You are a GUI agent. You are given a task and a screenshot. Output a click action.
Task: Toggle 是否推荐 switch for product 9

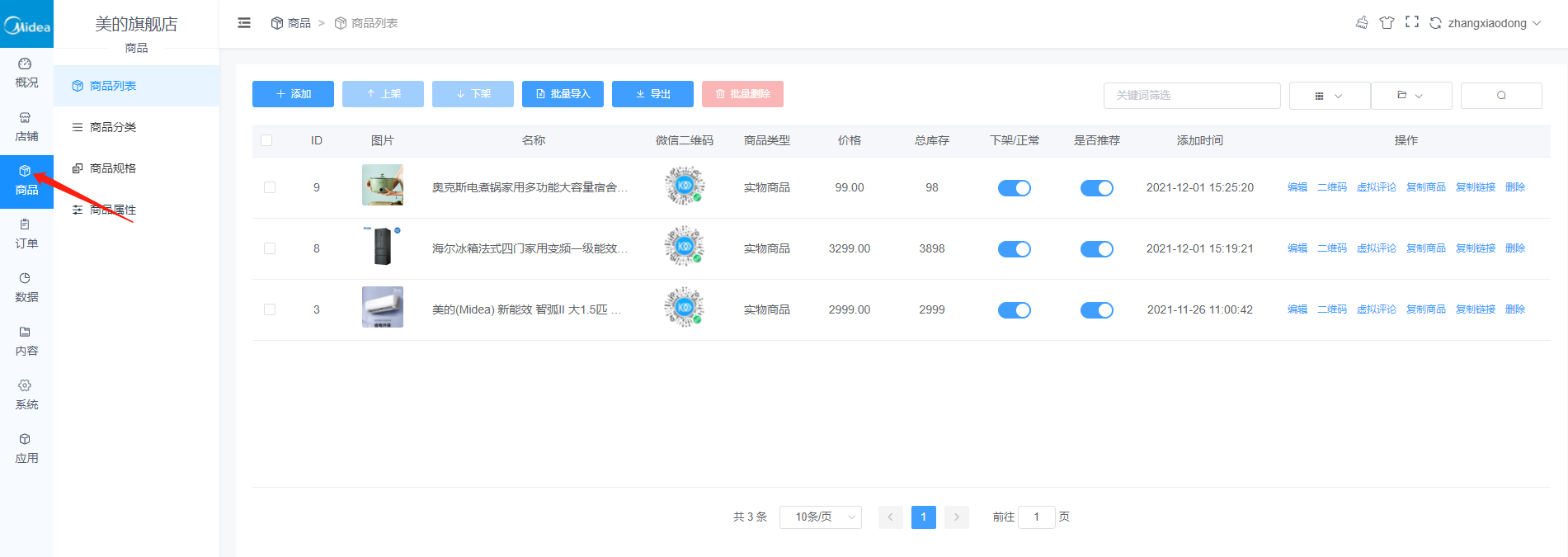click(1097, 188)
